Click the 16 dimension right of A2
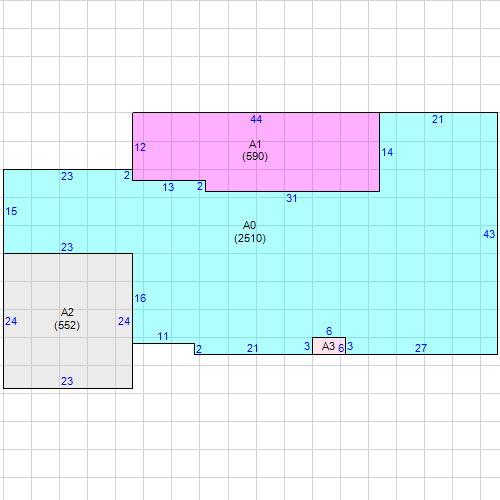The height and width of the screenshot is (500, 500). [140, 298]
